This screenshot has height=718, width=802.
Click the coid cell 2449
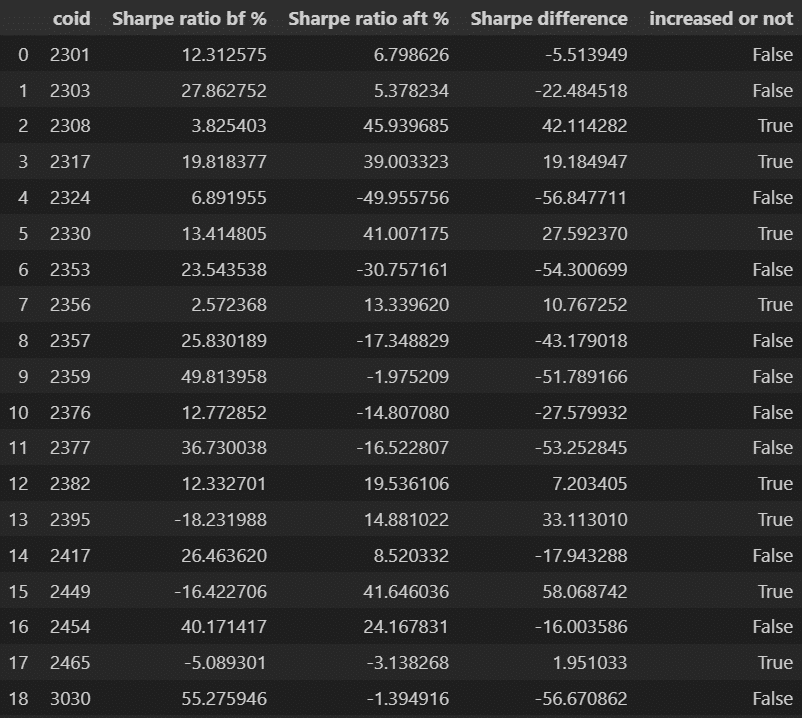click(x=70, y=592)
